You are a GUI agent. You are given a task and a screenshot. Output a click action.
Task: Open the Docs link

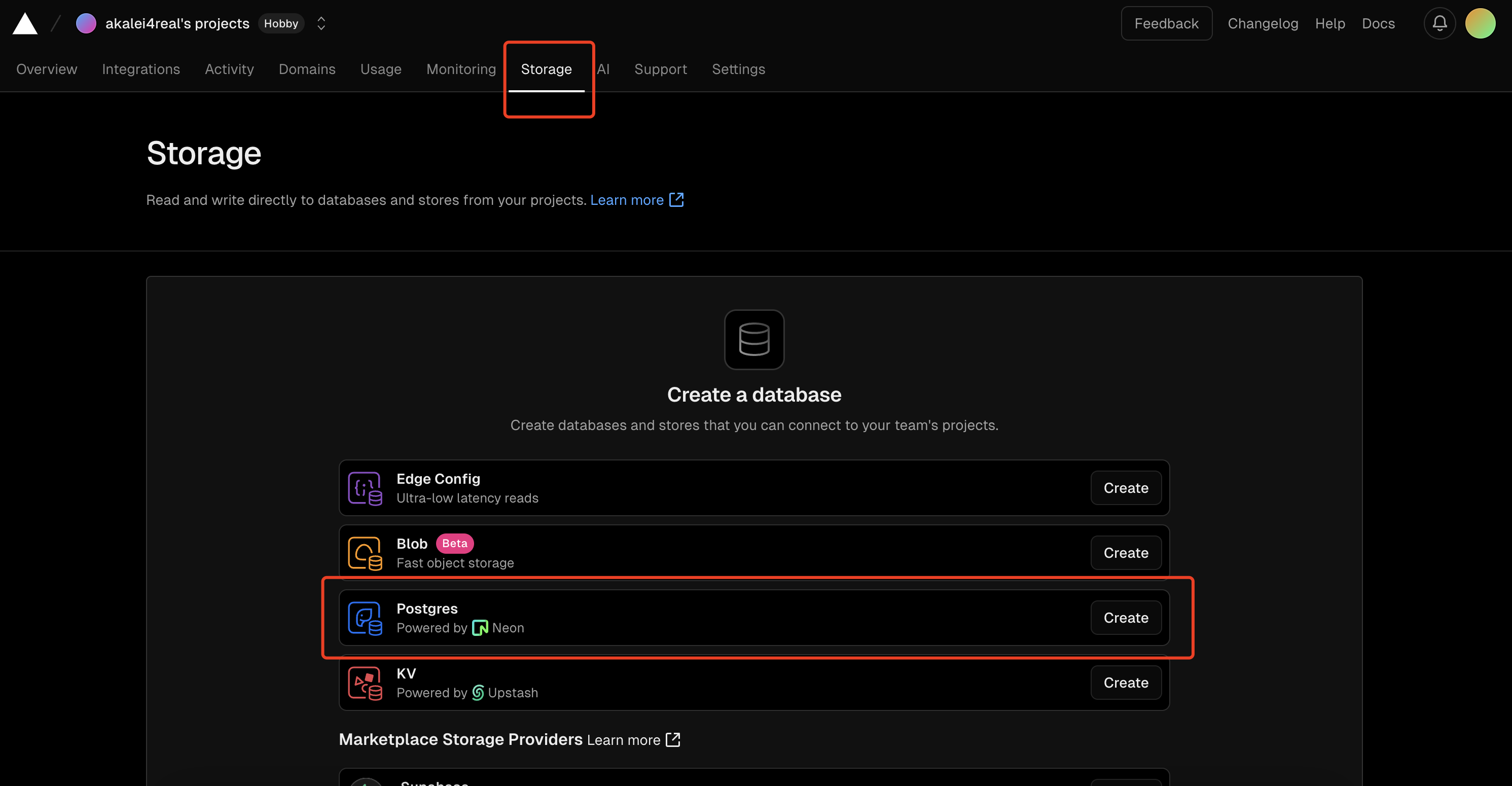(x=1378, y=23)
